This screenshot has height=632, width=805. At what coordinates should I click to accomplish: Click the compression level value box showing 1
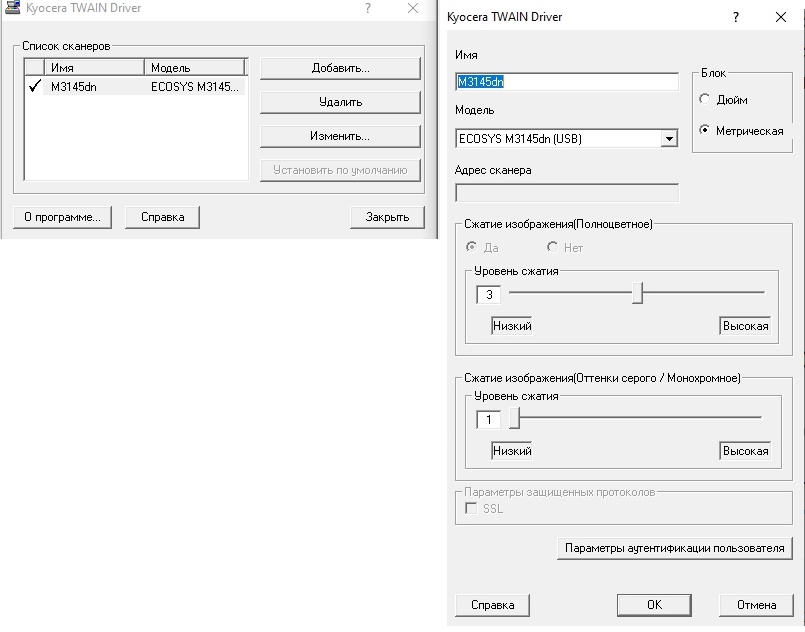[488, 420]
